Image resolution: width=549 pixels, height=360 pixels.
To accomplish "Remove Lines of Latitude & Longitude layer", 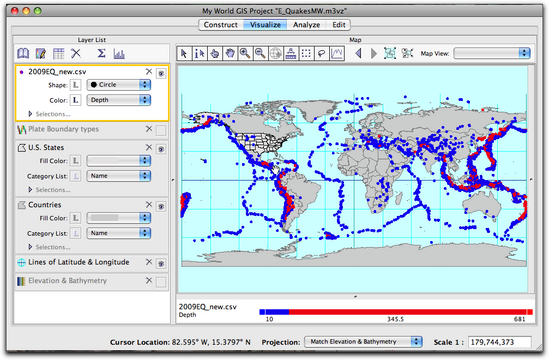I will click(149, 262).
